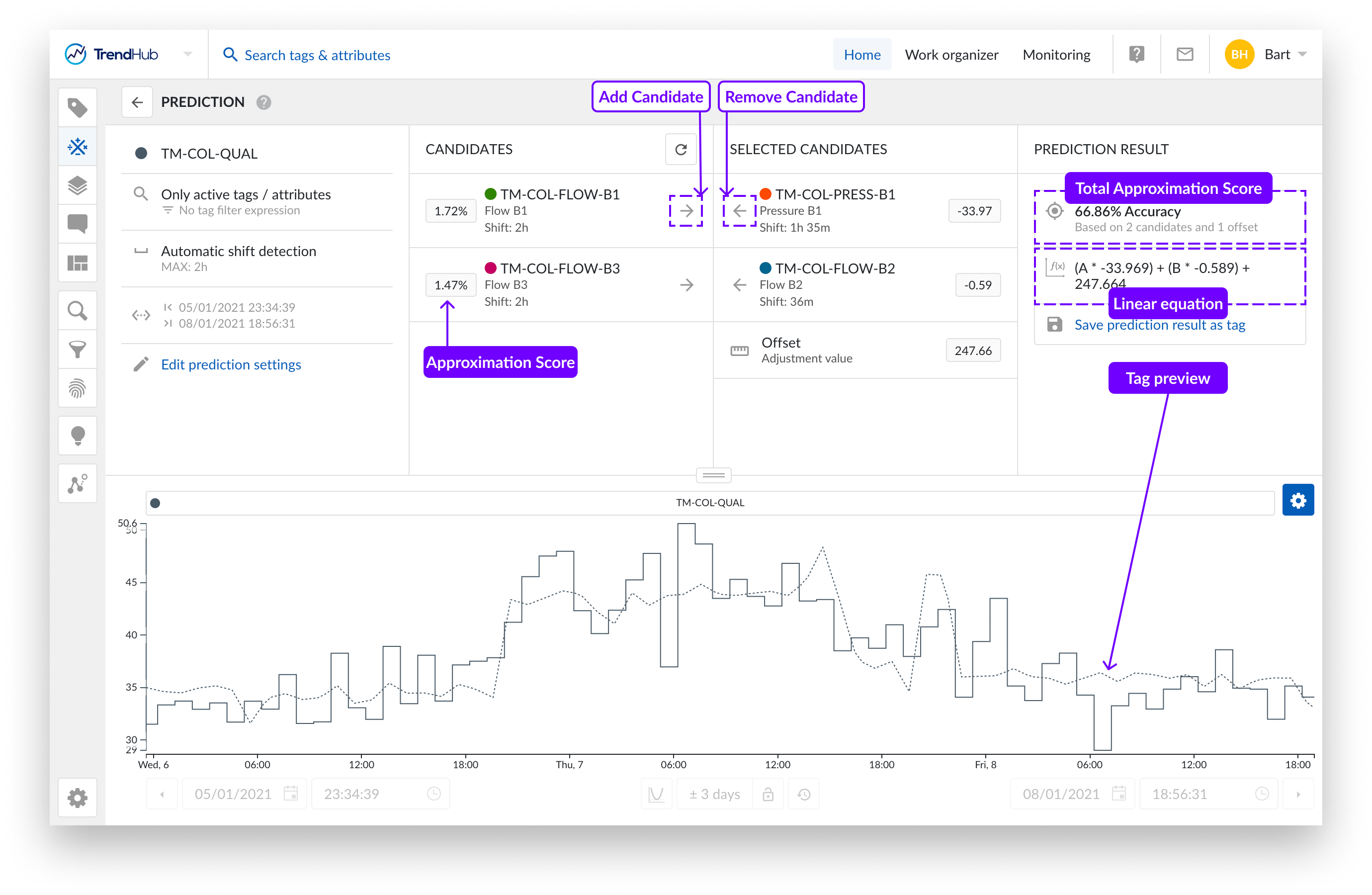Click the filter funnel sidebar icon
The height and width of the screenshot is (895, 1372).
pyautogui.click(x=77, y=350)
